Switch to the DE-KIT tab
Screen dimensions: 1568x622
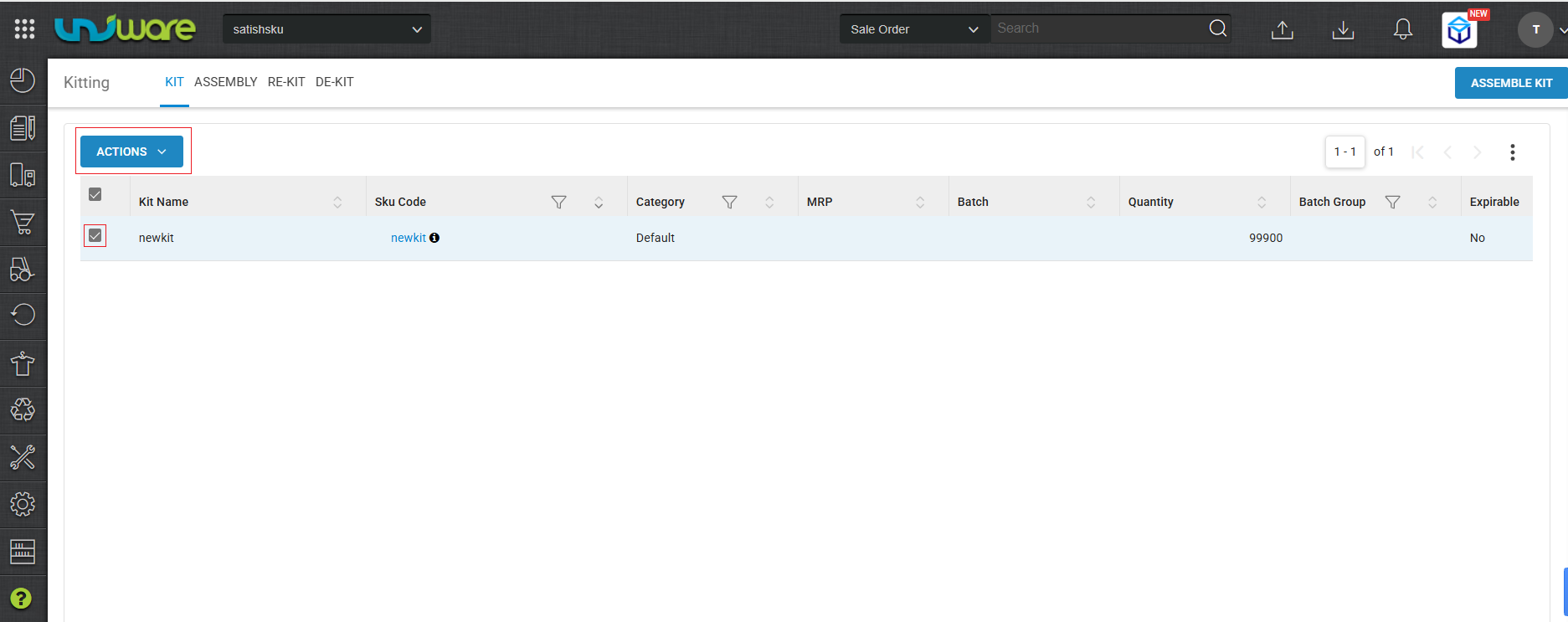pos(335,82)
